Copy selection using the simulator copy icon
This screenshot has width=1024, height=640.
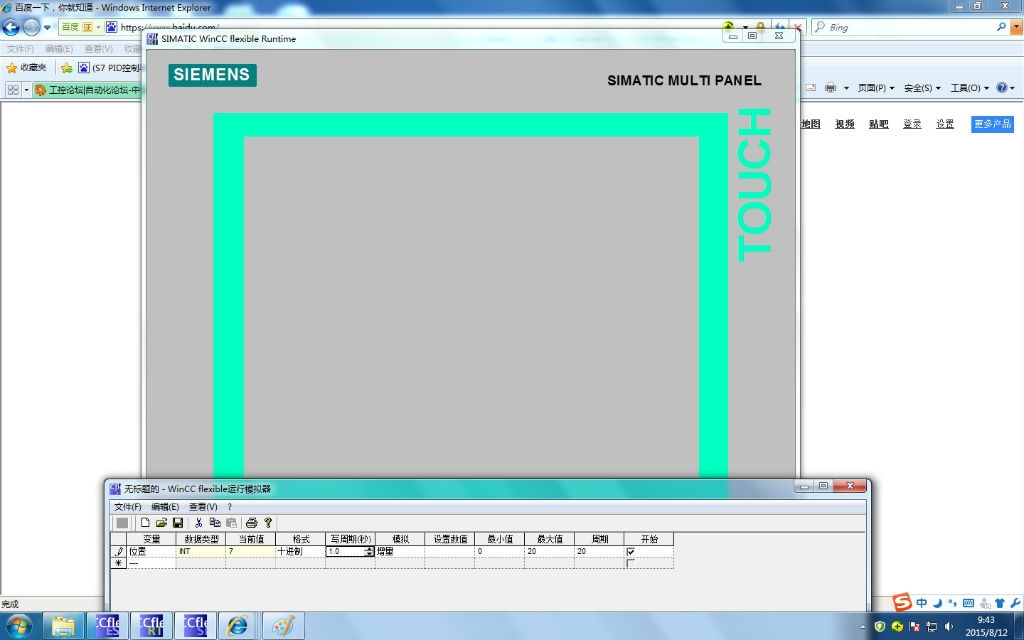point(215,522)
